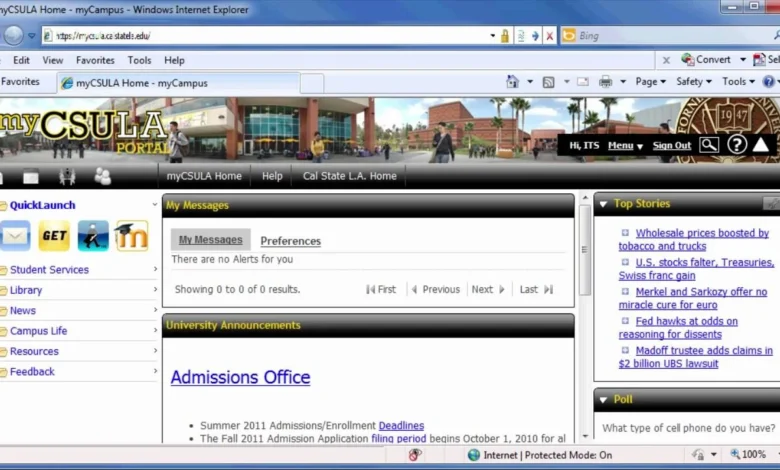
Task: Click the security lock icon in address bar
Action: click(504, 36)
